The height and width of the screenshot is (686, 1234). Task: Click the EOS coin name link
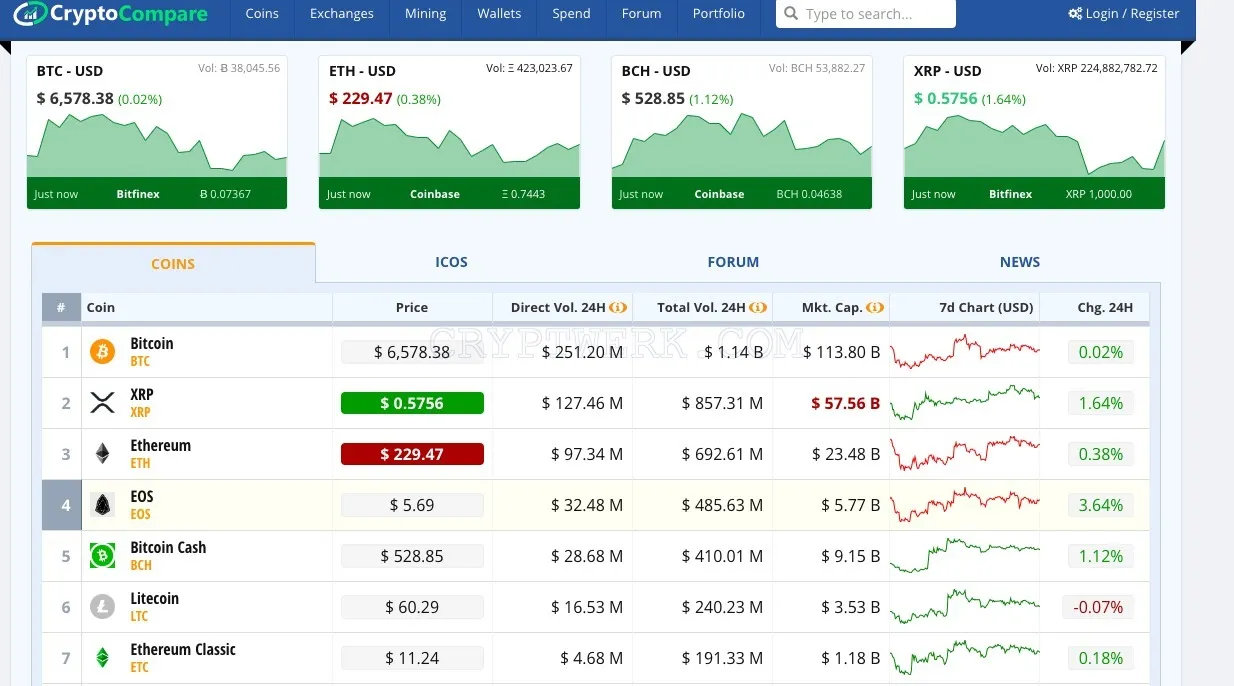click(x=142, y=496)
